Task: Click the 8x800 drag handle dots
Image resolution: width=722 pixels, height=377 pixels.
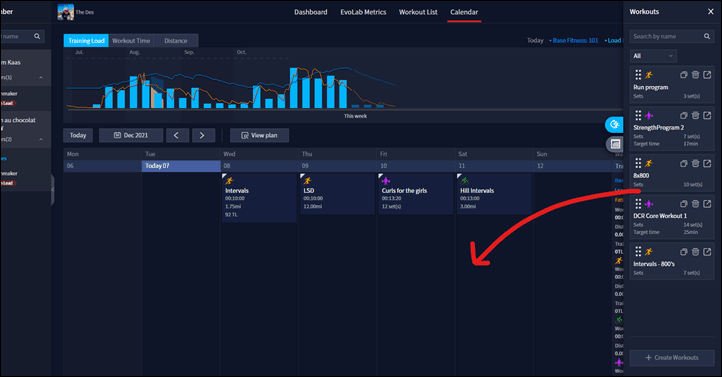Action: click(638, 163)
